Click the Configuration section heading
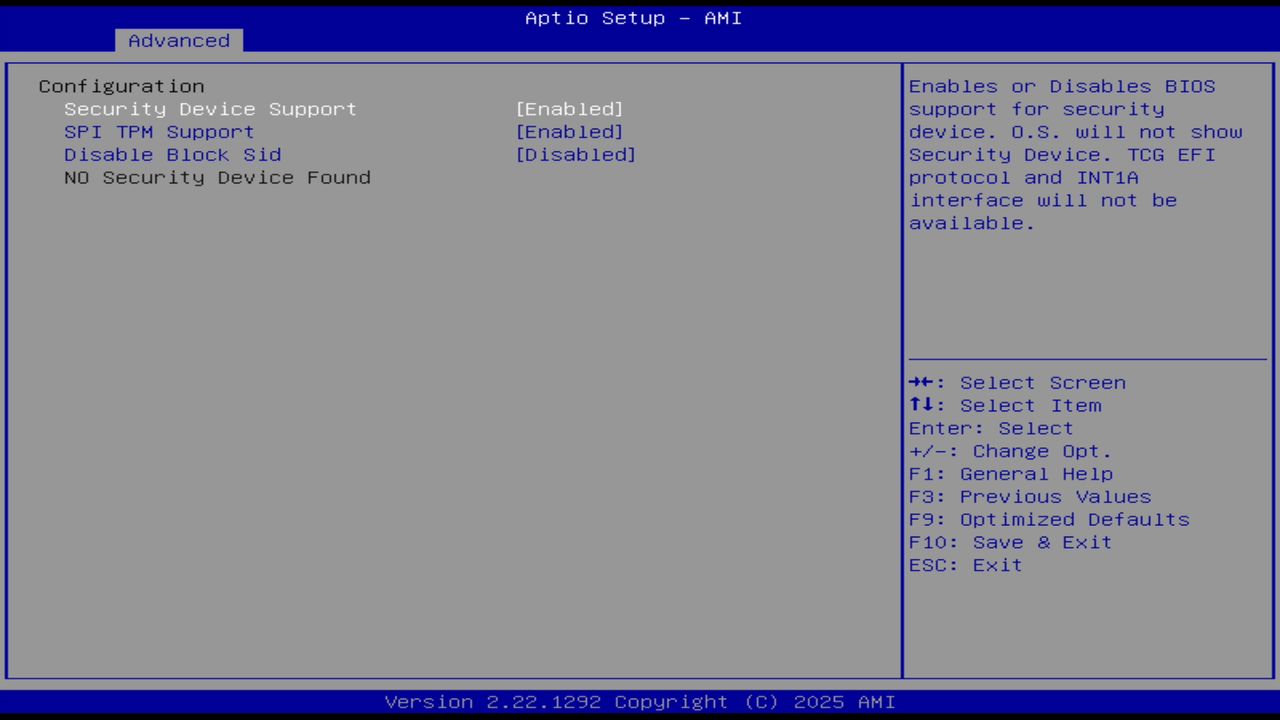Screen dimensions: 1280x720 (121, 86)
